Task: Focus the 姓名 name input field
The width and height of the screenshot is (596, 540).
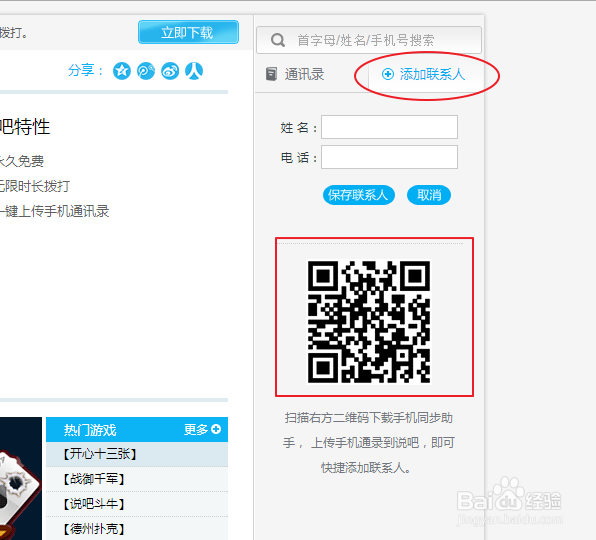Action: pyautogui.click(x=389, y=127)
